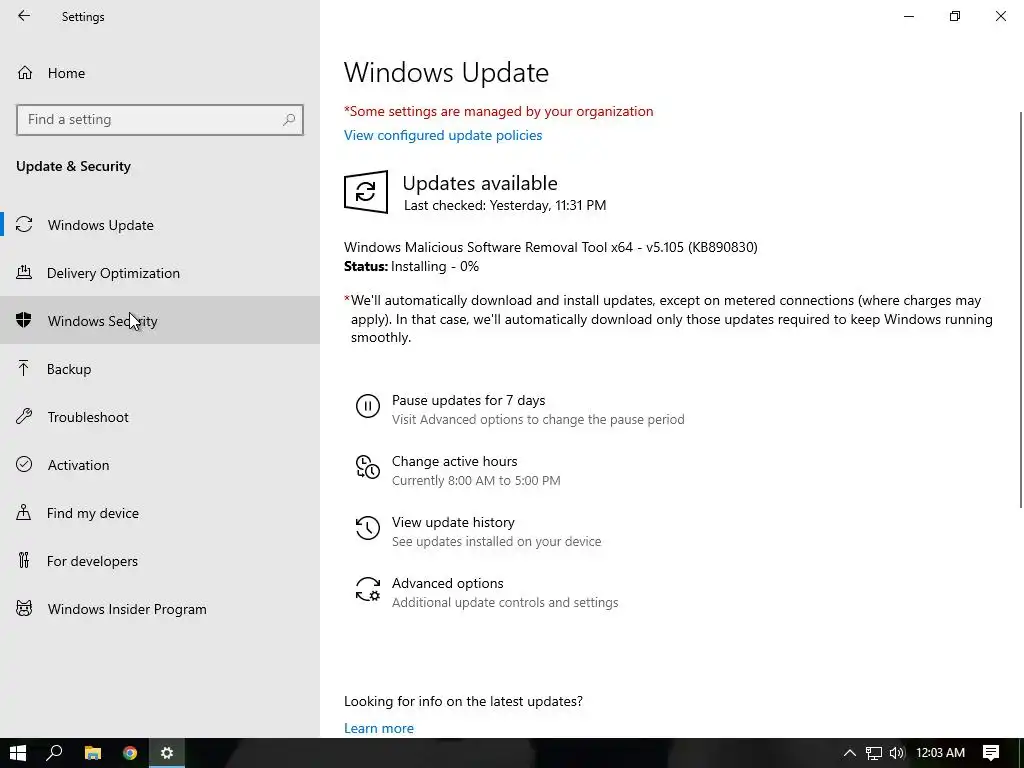The width and height of the screenshot is (1024, 768).
Task: Open the Backup settings page
Action: click(x=160, y=368)
